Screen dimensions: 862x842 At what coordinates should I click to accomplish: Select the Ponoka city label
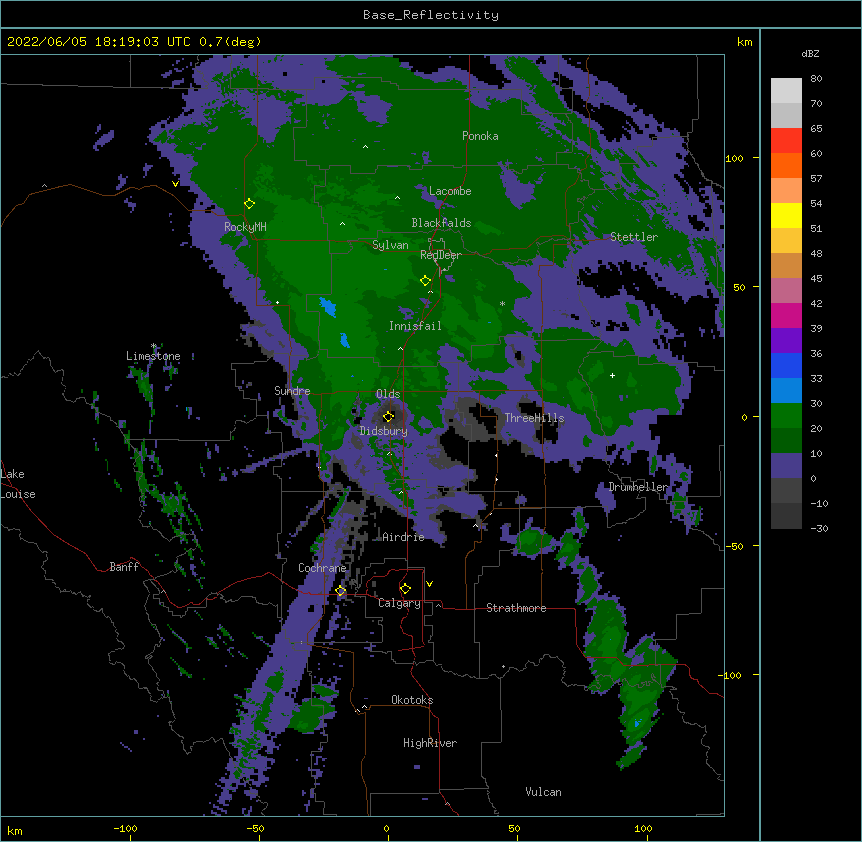480,136
